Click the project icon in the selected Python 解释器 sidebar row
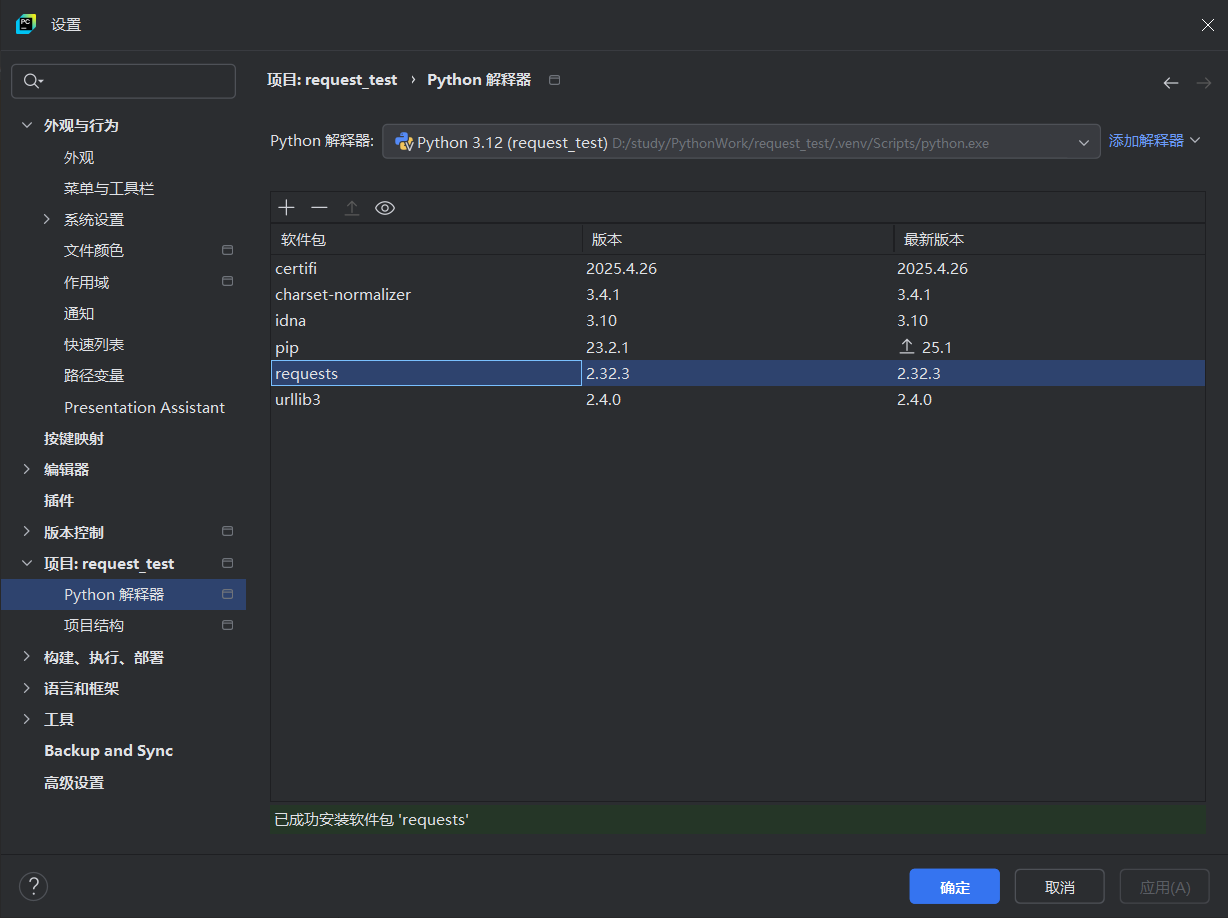Viewport: 1228px width, 918px height. (227, 594)
